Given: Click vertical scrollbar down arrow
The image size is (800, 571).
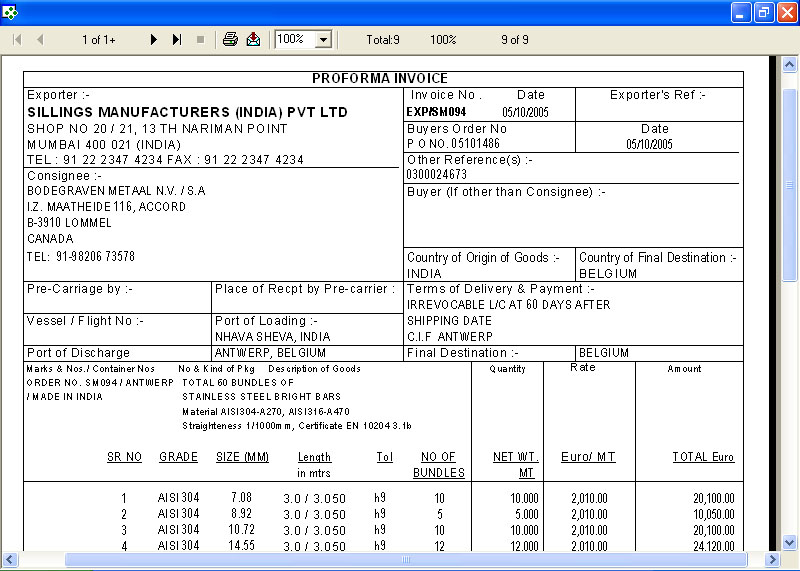Looking at the screenshot, I should pos(789,542).
